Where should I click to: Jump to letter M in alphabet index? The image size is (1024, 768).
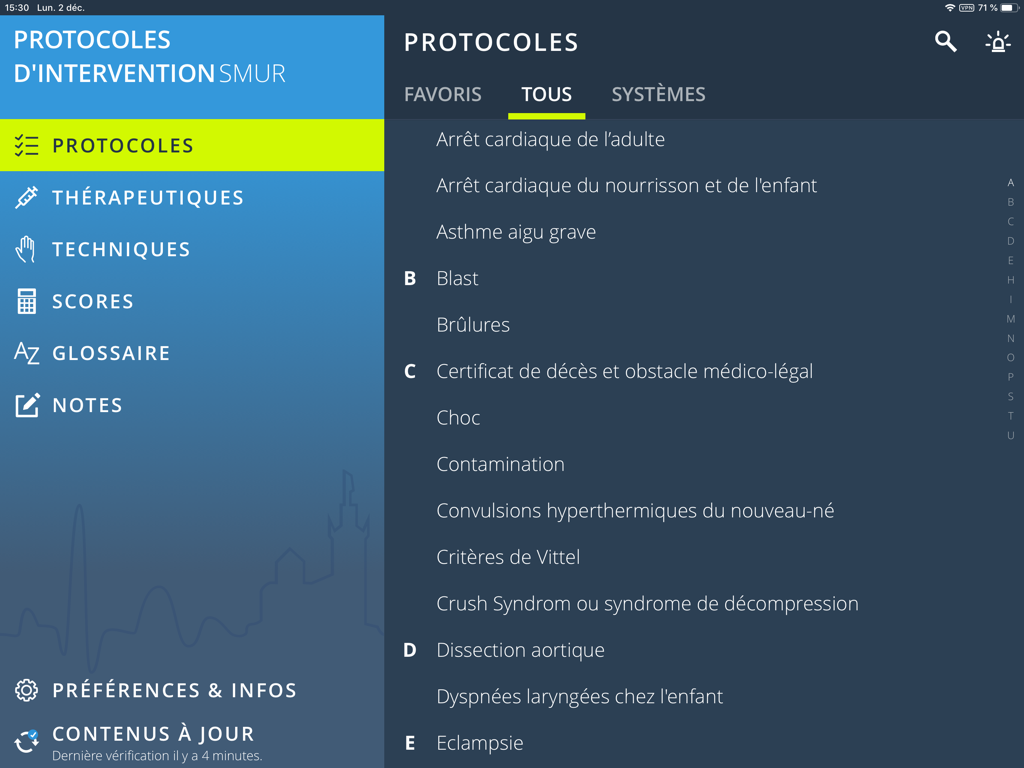pos(1010,319)
